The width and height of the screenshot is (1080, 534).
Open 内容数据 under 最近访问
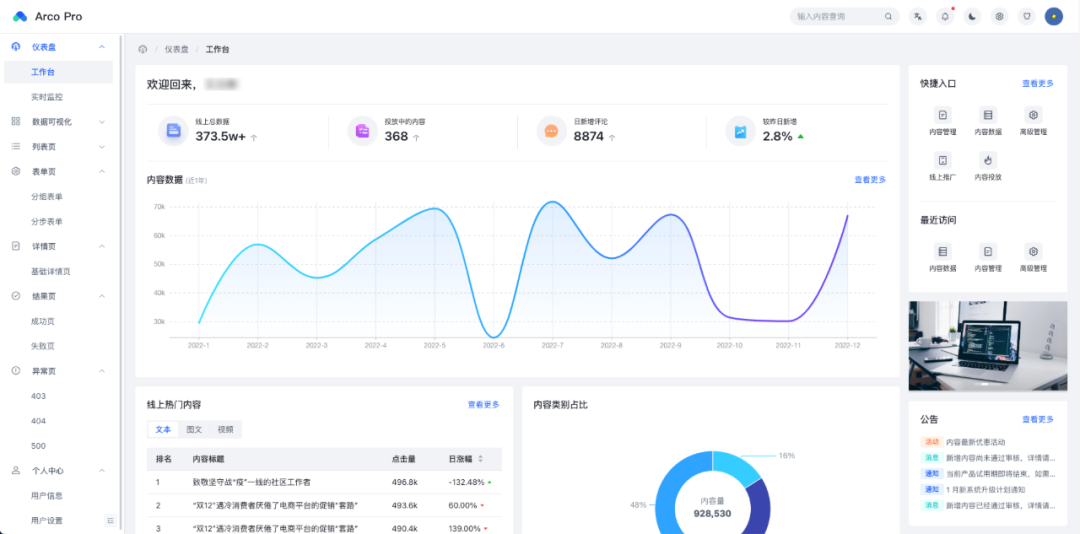[942, 258]
